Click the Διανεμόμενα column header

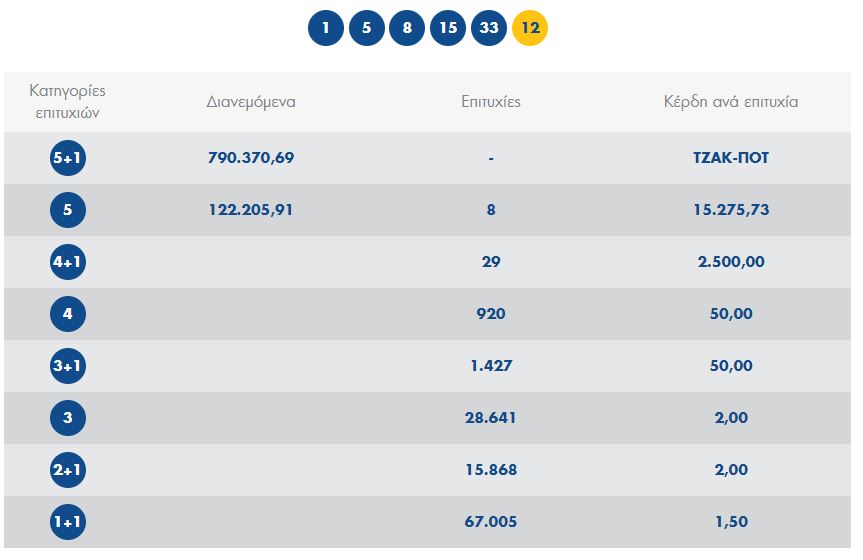tap(251, 102)
